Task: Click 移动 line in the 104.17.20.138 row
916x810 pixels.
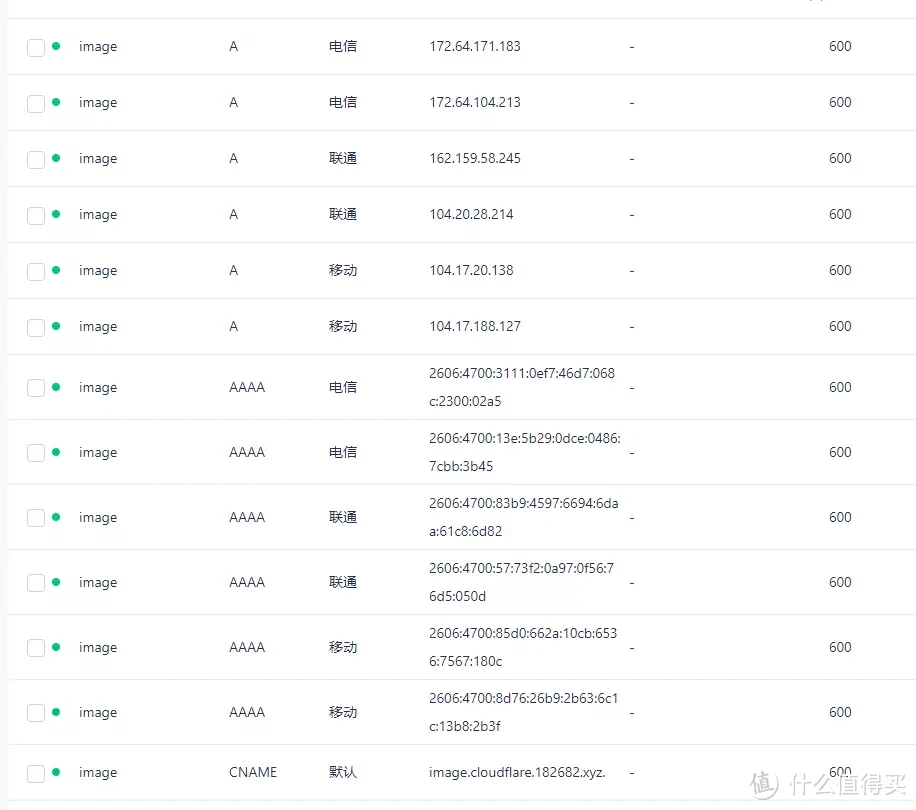Action: (x=343, y=270)
